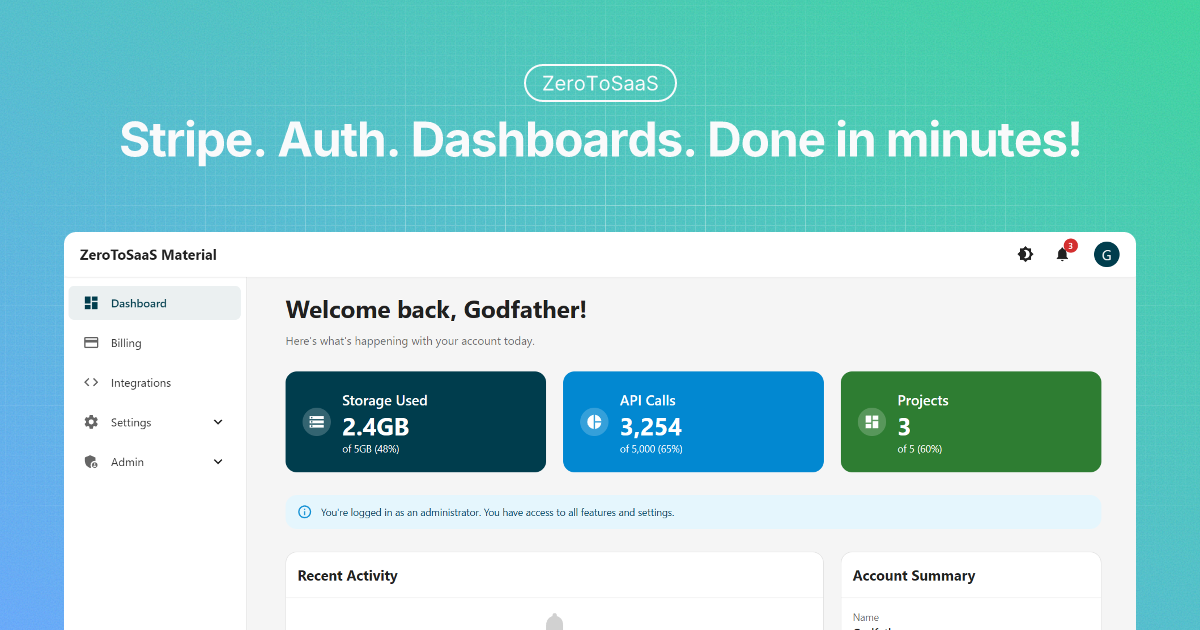Select the Admin menu item label
This screenshot has width=1200, height=630.
127,462
